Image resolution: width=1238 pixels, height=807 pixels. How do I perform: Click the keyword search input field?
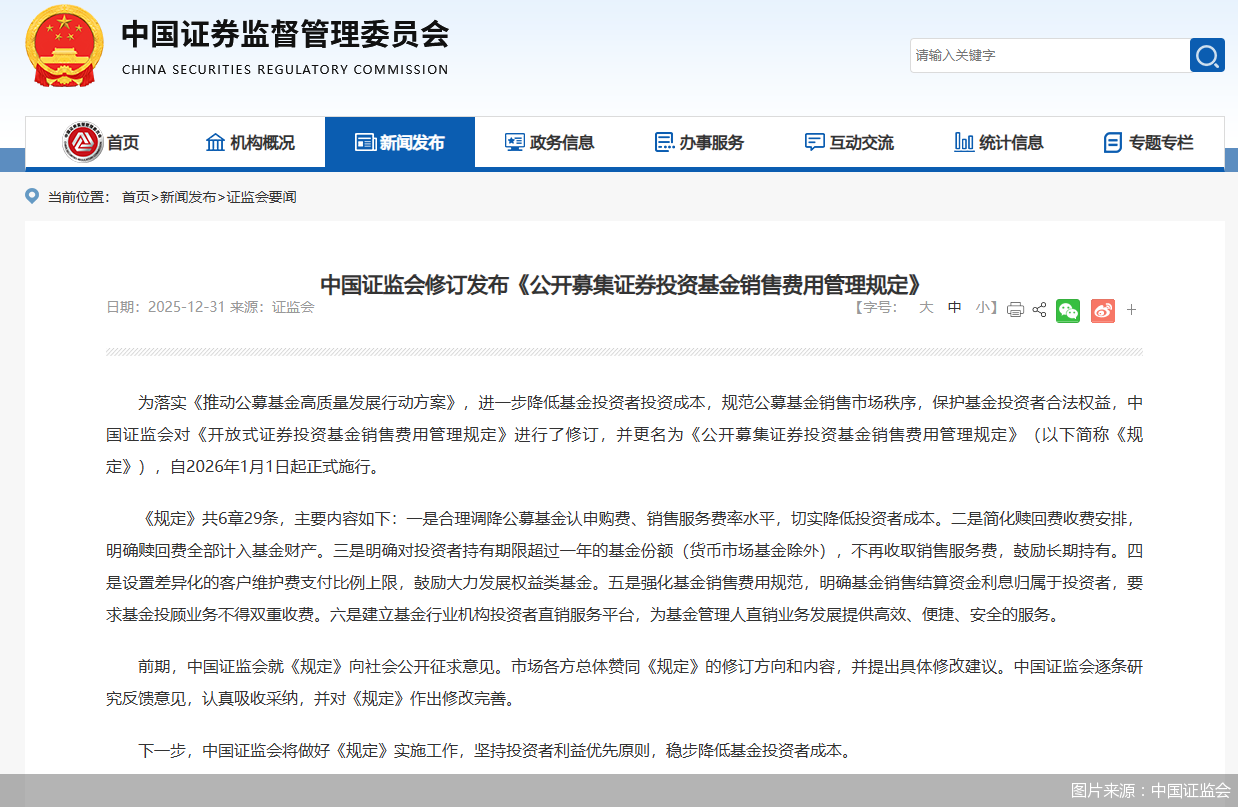click(x=1050, y=55)
